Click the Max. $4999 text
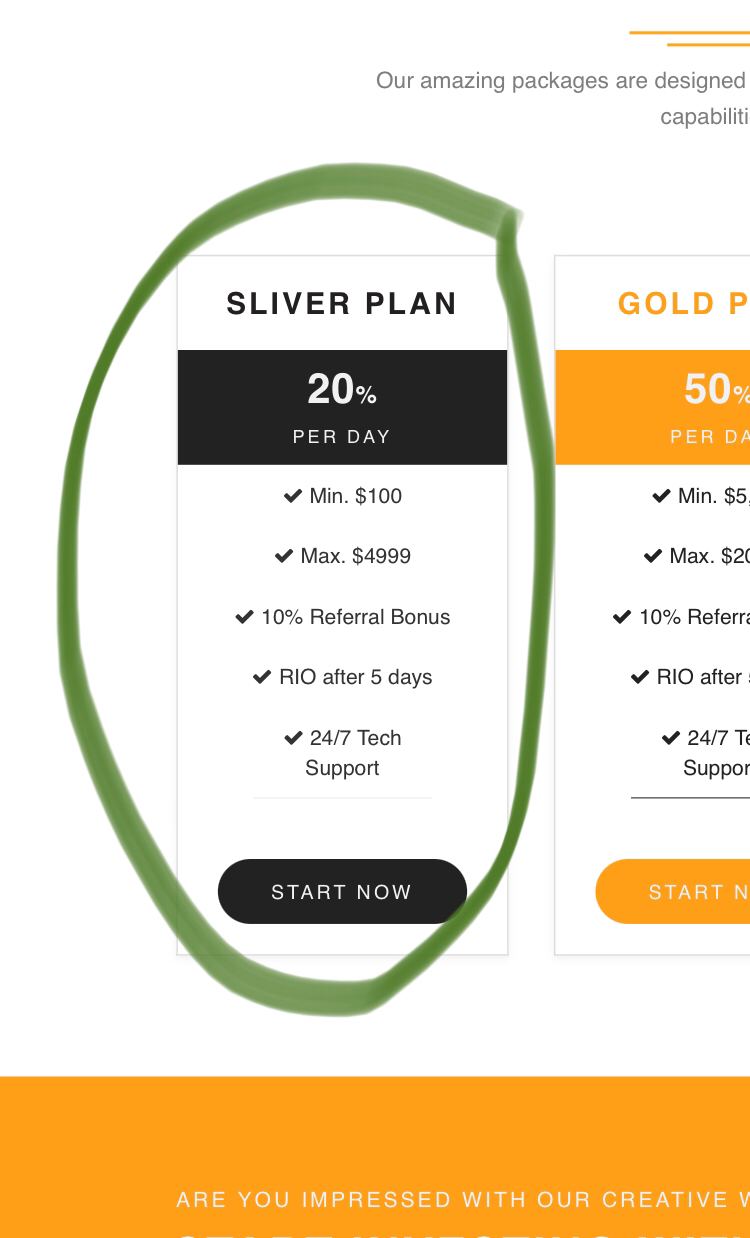The width and height of the screenshot is (750, 1238). [x=355, y=556]
